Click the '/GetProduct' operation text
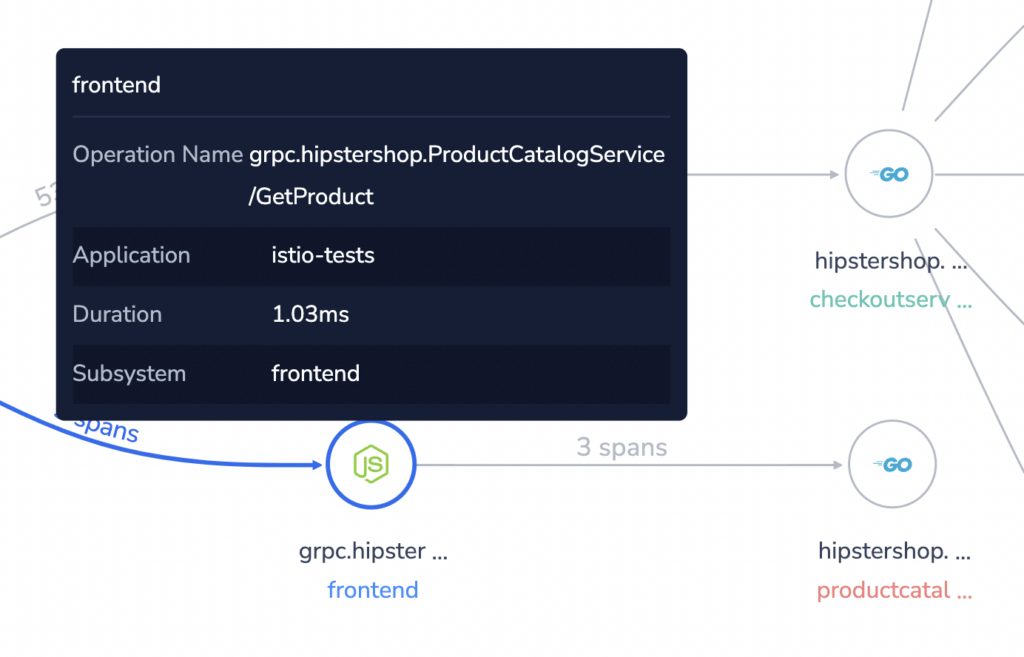Image resolution: width=1024 pixels, height=657 pixels. (x=311, y=197)
